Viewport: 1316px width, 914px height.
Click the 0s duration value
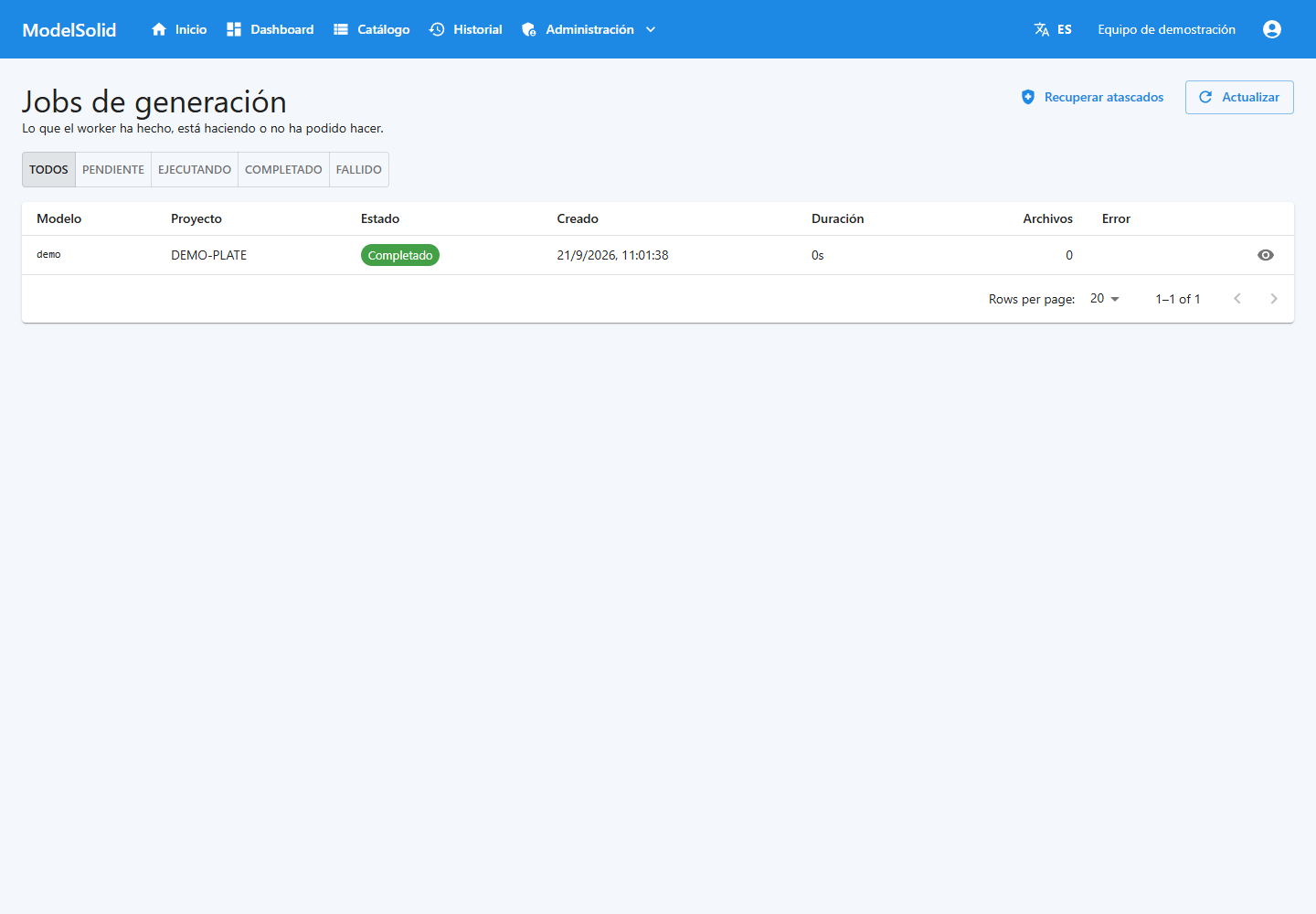click(818, 255)
